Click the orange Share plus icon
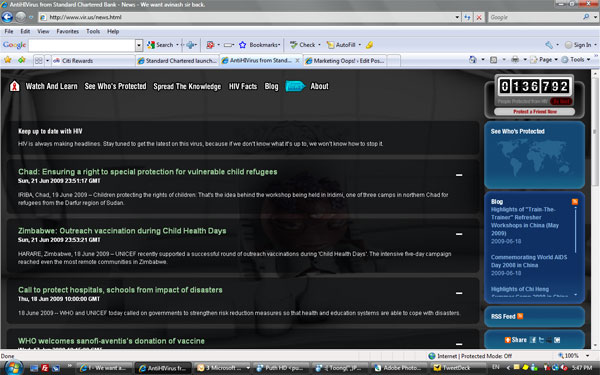Viewport: 600px width, 375px height. 507,340
